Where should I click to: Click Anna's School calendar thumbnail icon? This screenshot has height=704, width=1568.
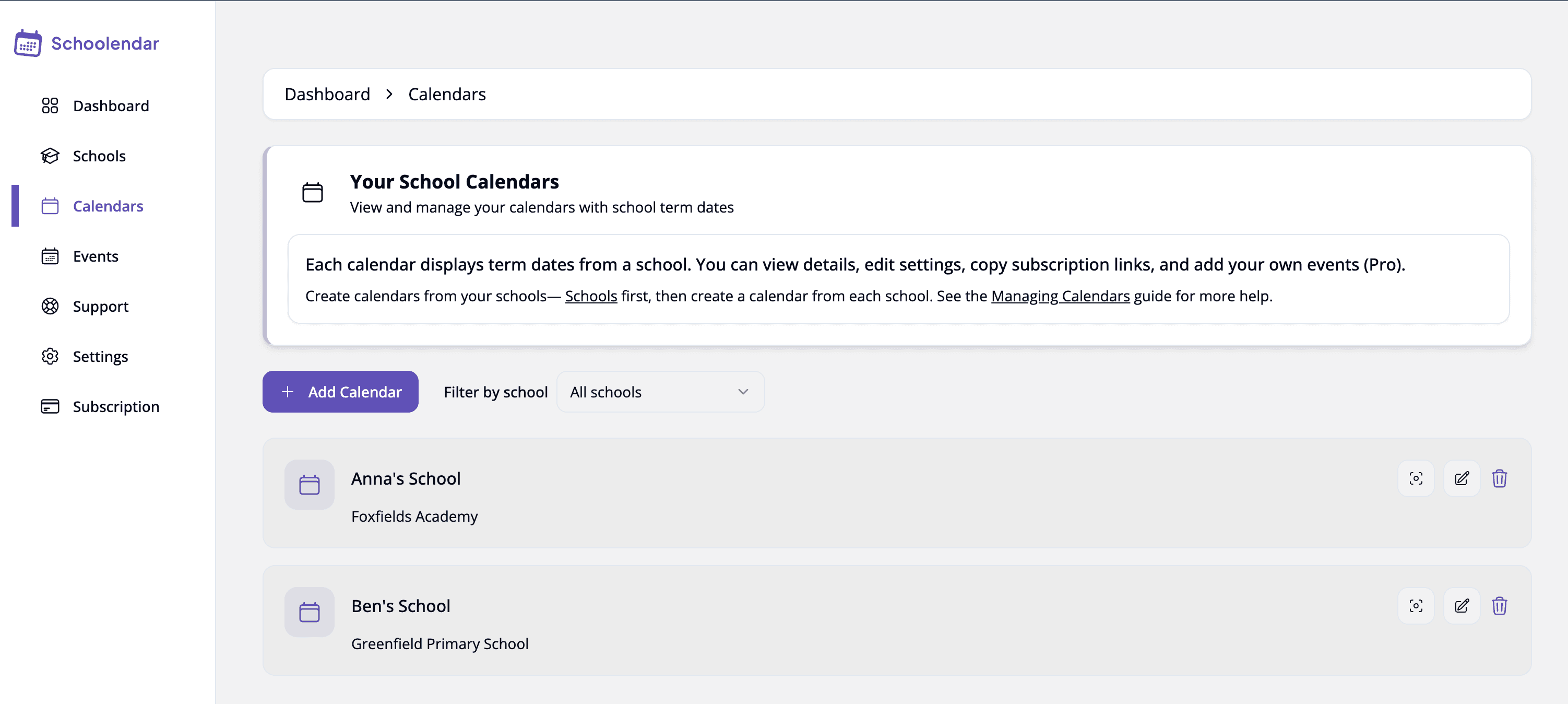click(309, 485)
